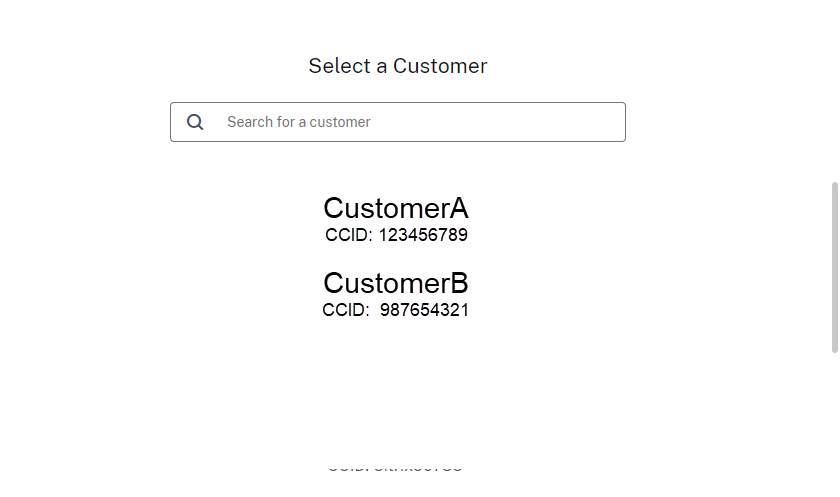Click the "CCID:" label beneath CustomerB

click(x=346, y=310)
